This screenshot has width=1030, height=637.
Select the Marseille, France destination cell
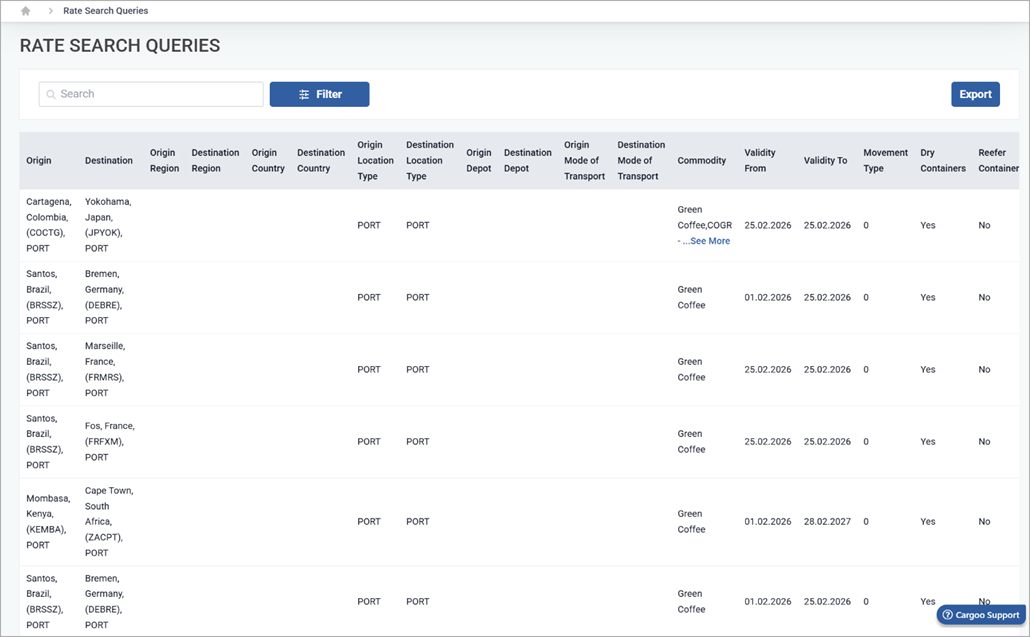click(105, 369)
